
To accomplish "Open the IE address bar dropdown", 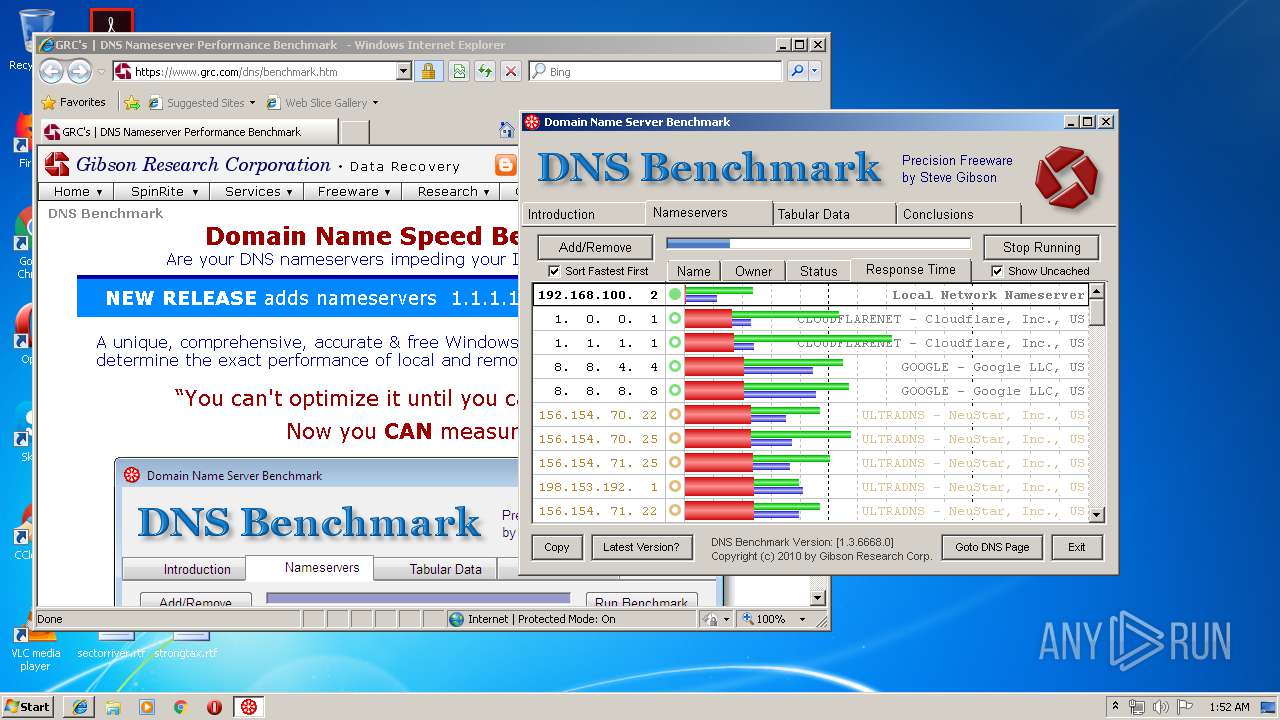I will [403, 71].
